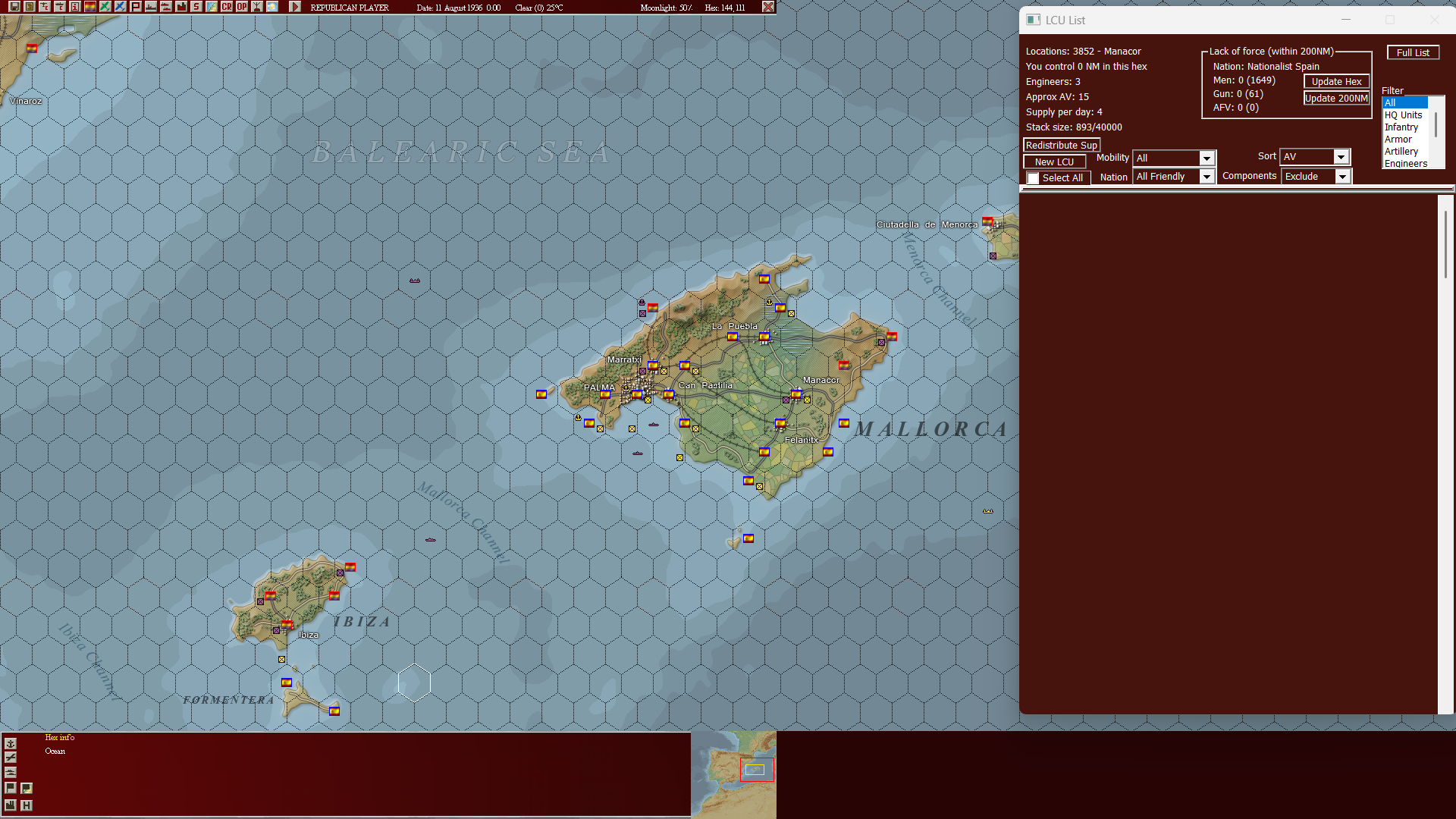
Task: Select Armor in the Filter list
Action: [x=1399, y=139]
